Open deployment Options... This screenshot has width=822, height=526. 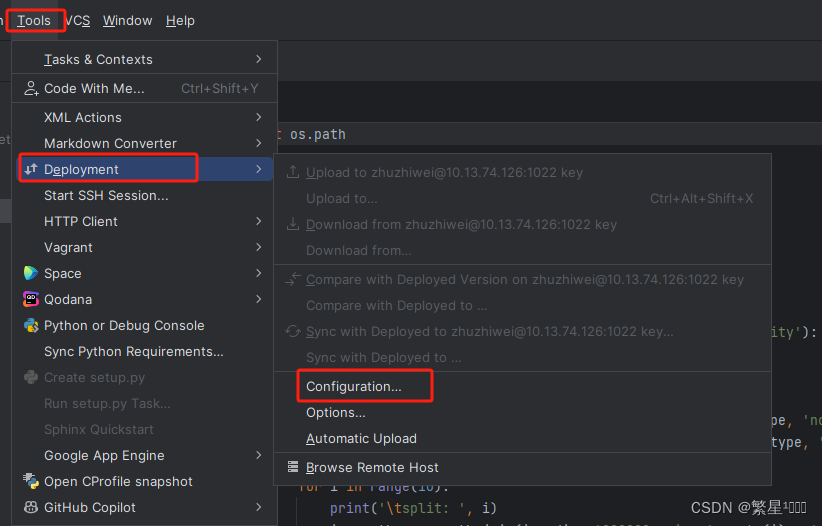522,413
